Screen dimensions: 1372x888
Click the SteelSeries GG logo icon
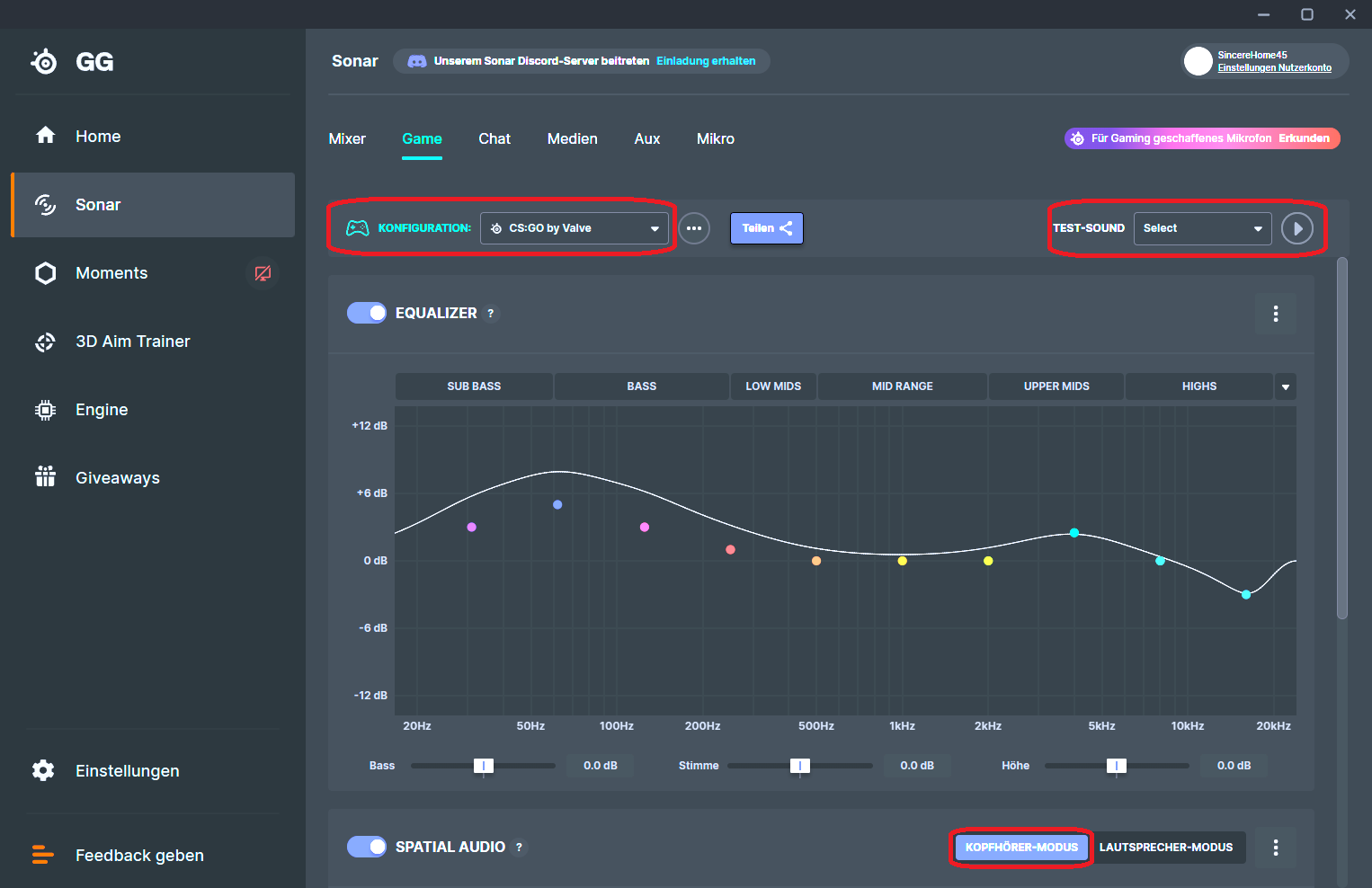pos(44,61)
